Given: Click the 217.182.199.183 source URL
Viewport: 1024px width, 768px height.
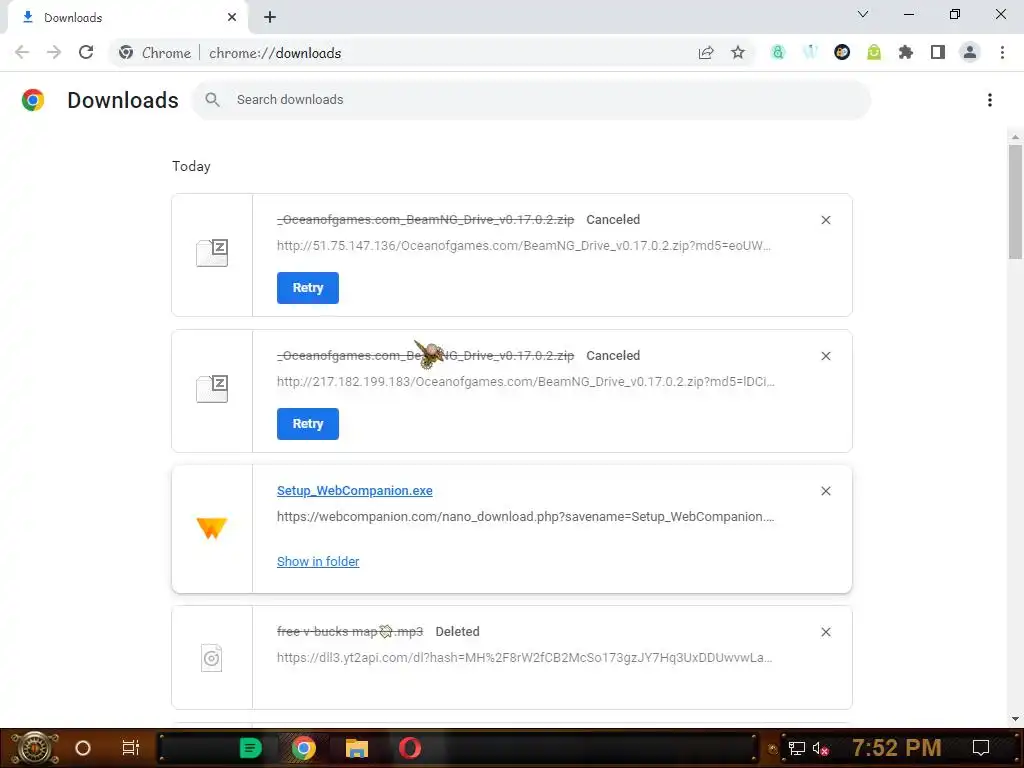Looking at the screenshot, I should tap(526, 381).
